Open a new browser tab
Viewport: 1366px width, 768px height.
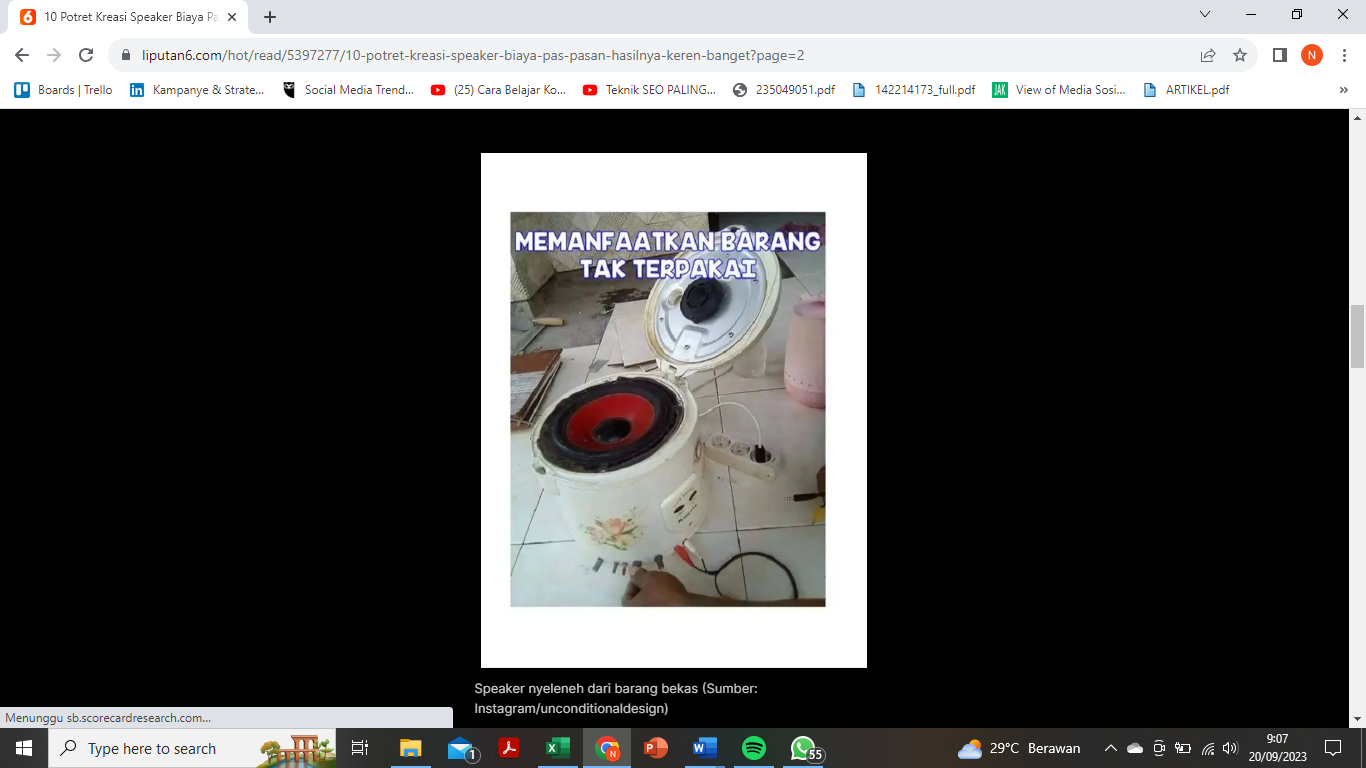click(270, 17)
